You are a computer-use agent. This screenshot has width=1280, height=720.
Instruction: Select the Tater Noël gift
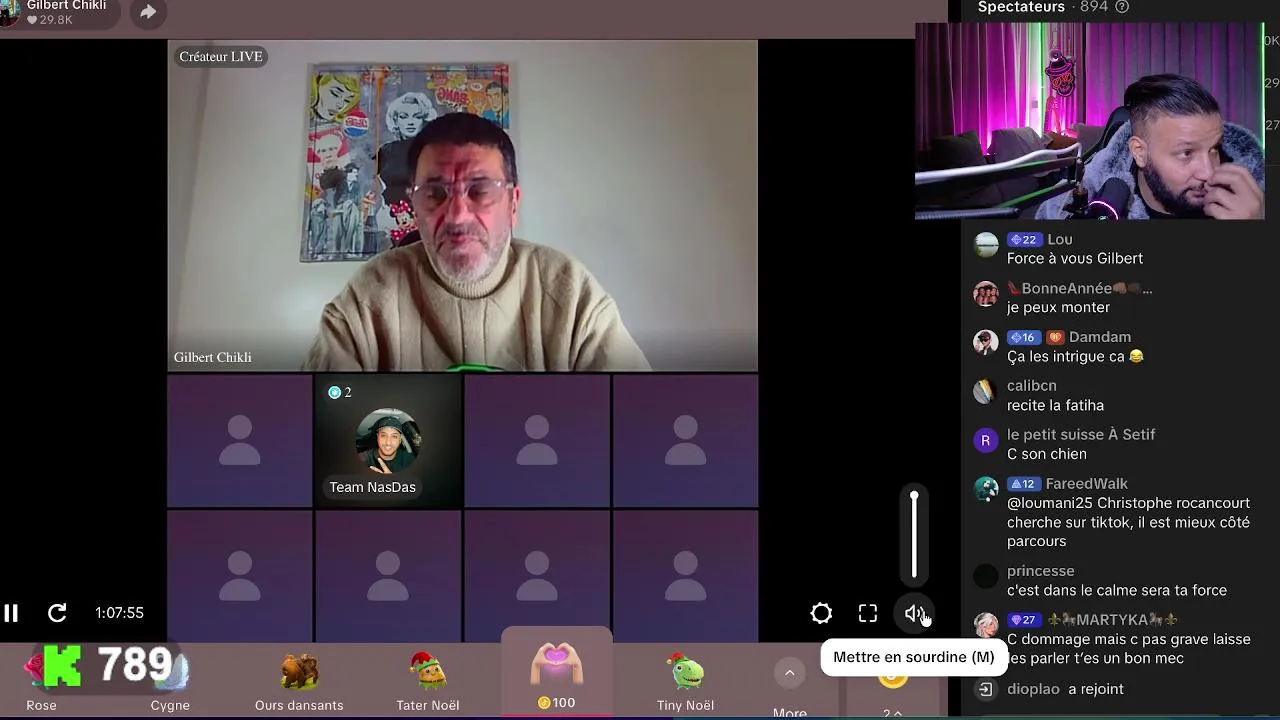click(x=428, y=680)
